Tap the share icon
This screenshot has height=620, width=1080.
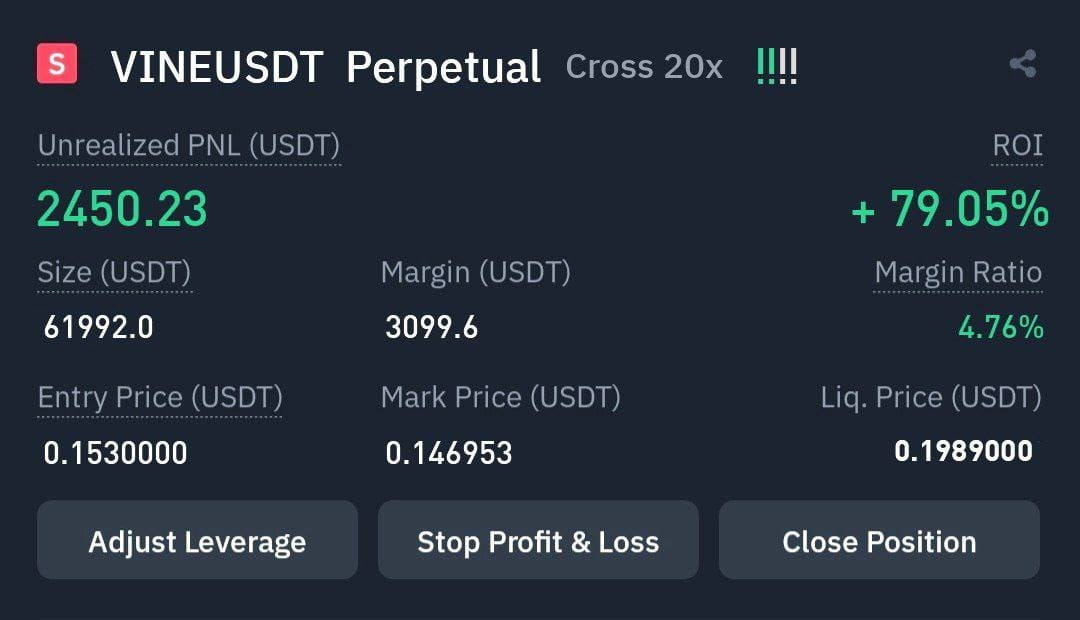tap(1023, 64)
